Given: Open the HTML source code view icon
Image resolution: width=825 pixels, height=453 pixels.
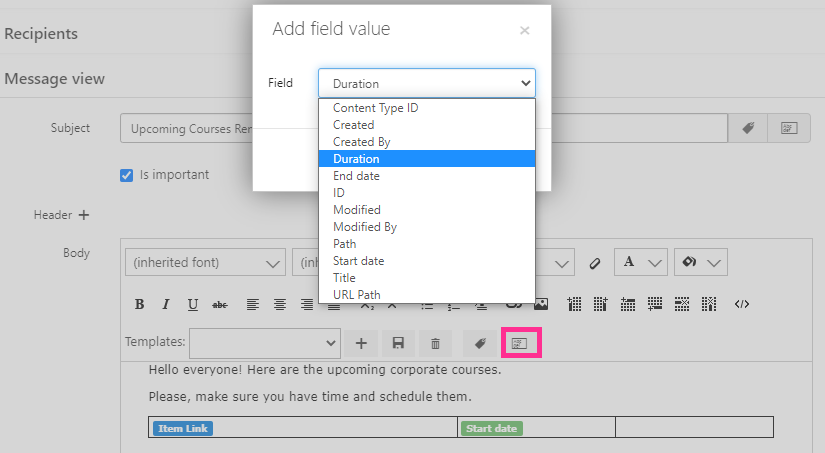Looking at the screenshot, I should tap(742, 304).
